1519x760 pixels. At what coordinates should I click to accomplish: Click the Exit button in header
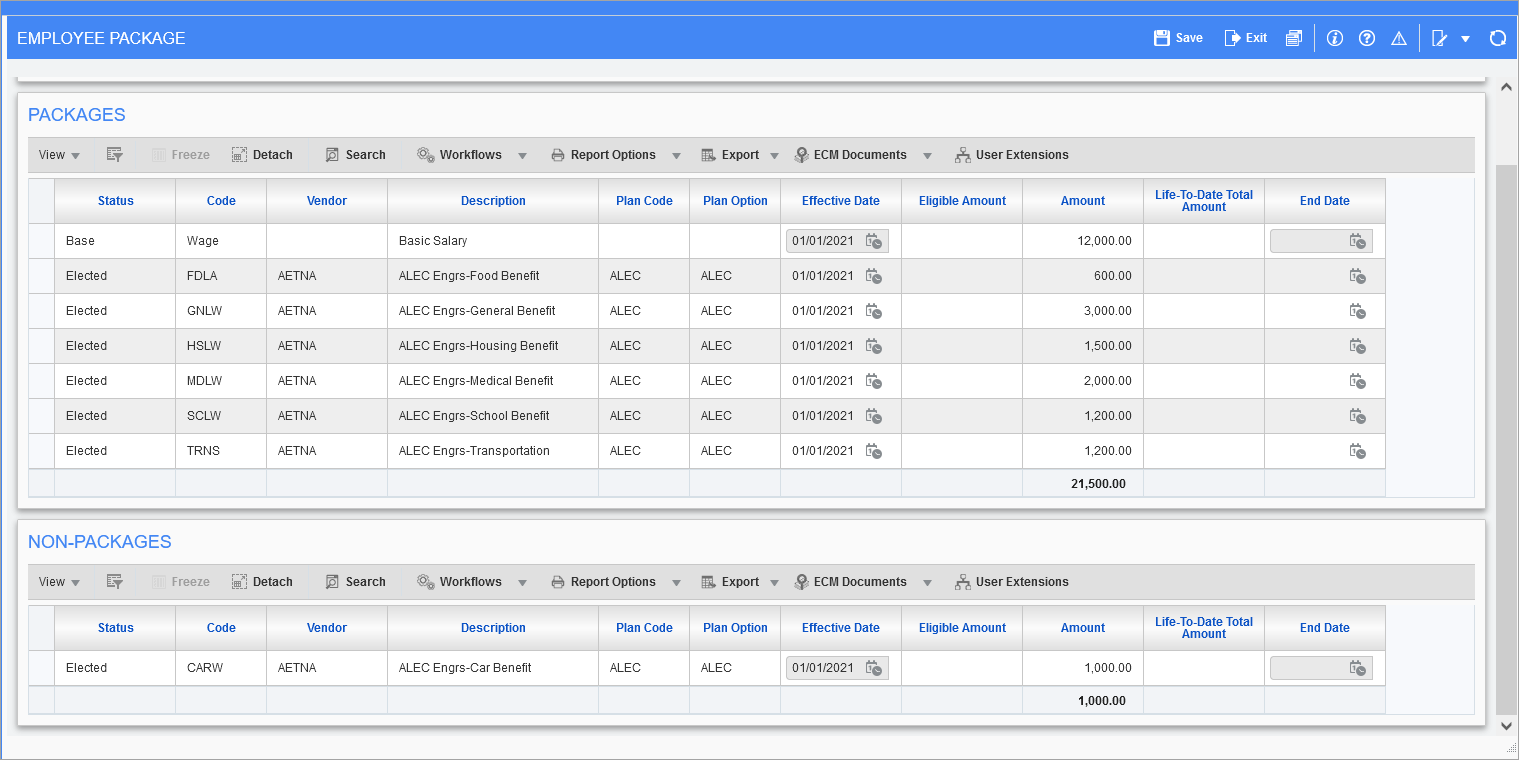point(1245,38)
